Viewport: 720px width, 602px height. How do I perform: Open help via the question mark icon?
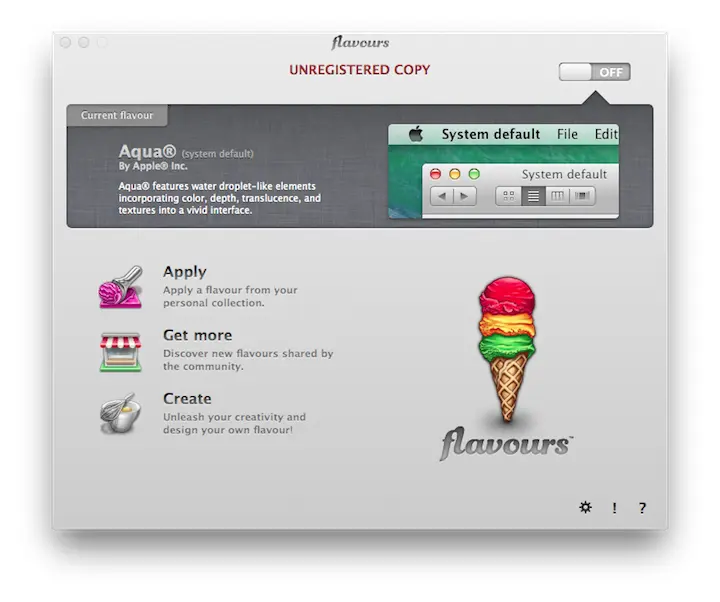tap(642, 508)
